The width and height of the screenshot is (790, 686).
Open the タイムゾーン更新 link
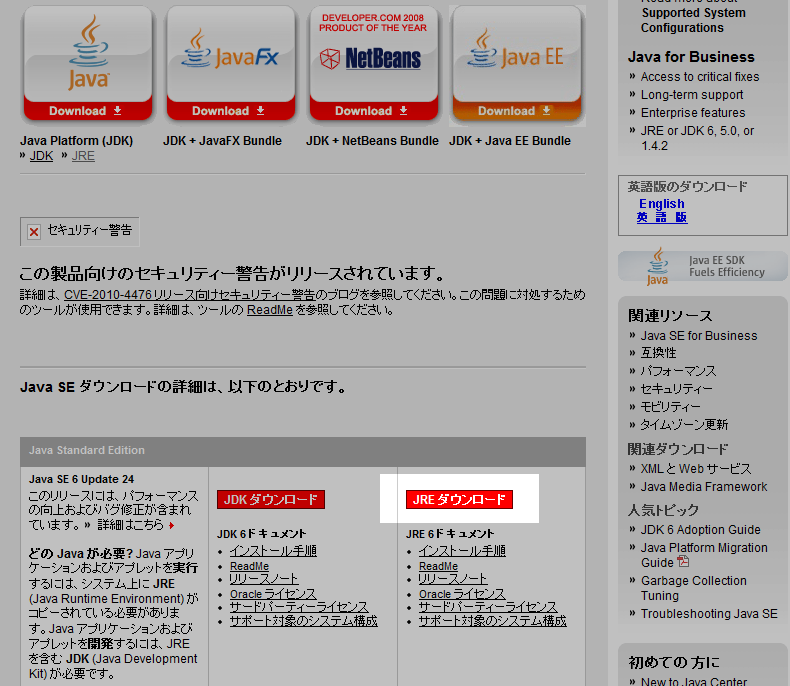click(x=684, y=425)
